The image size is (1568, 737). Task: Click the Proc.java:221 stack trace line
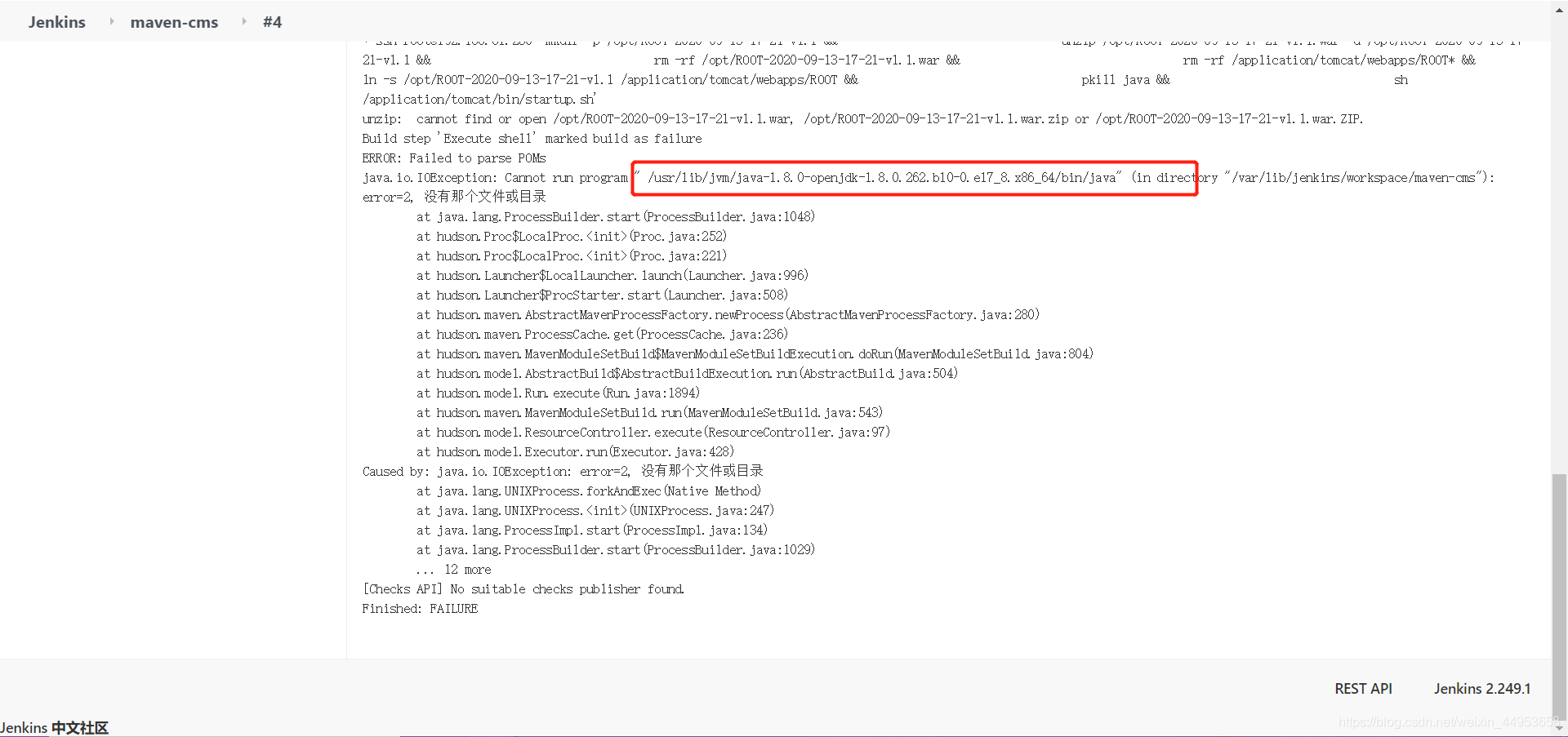(x=572, y=256)
